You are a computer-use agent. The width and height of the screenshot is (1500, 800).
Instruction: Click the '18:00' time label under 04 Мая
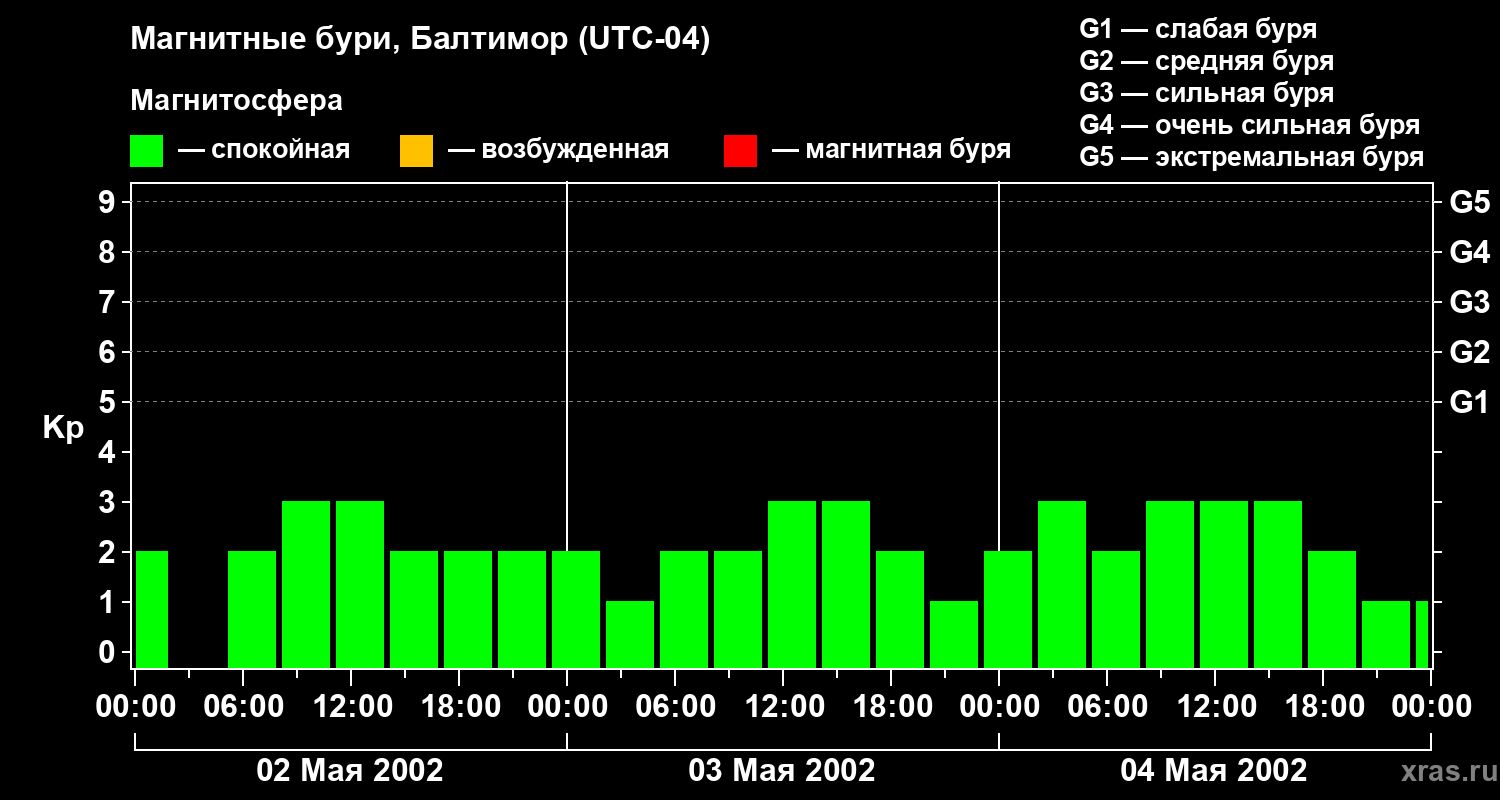[1323, 707]
